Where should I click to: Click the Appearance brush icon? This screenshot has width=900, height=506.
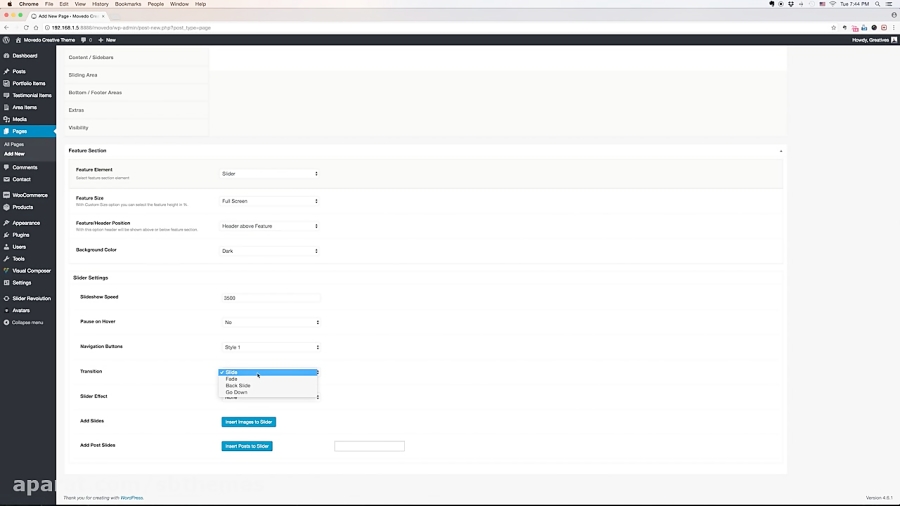tap(6, 223)
